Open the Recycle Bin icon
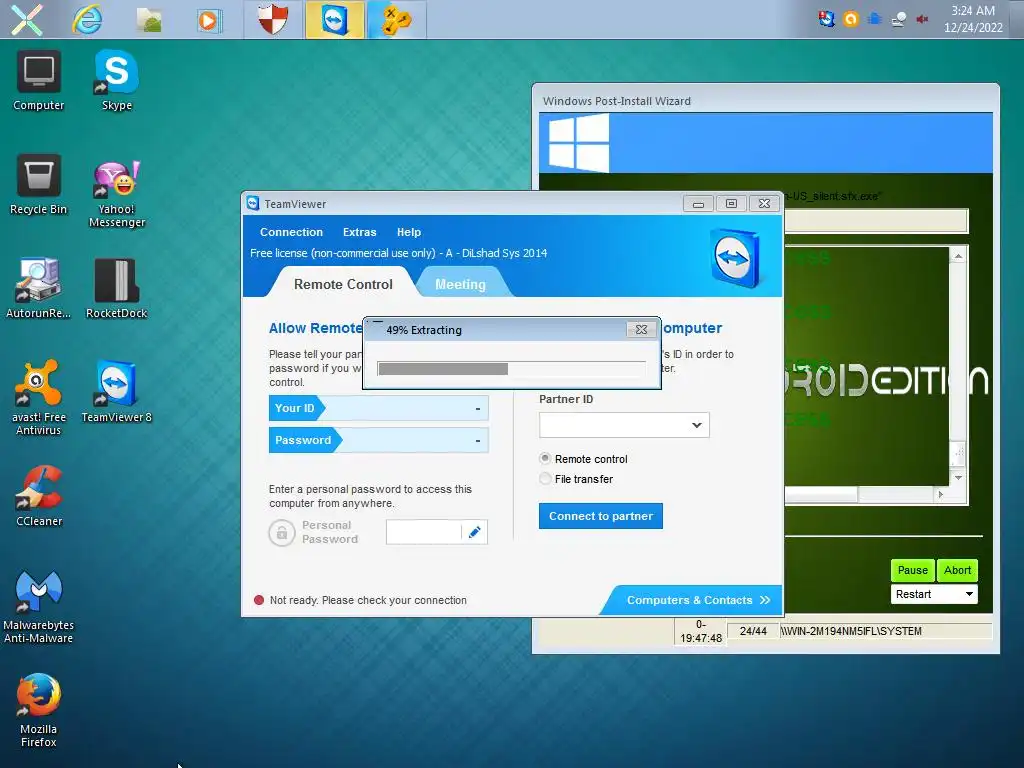1024x768 pixels. 39,184
